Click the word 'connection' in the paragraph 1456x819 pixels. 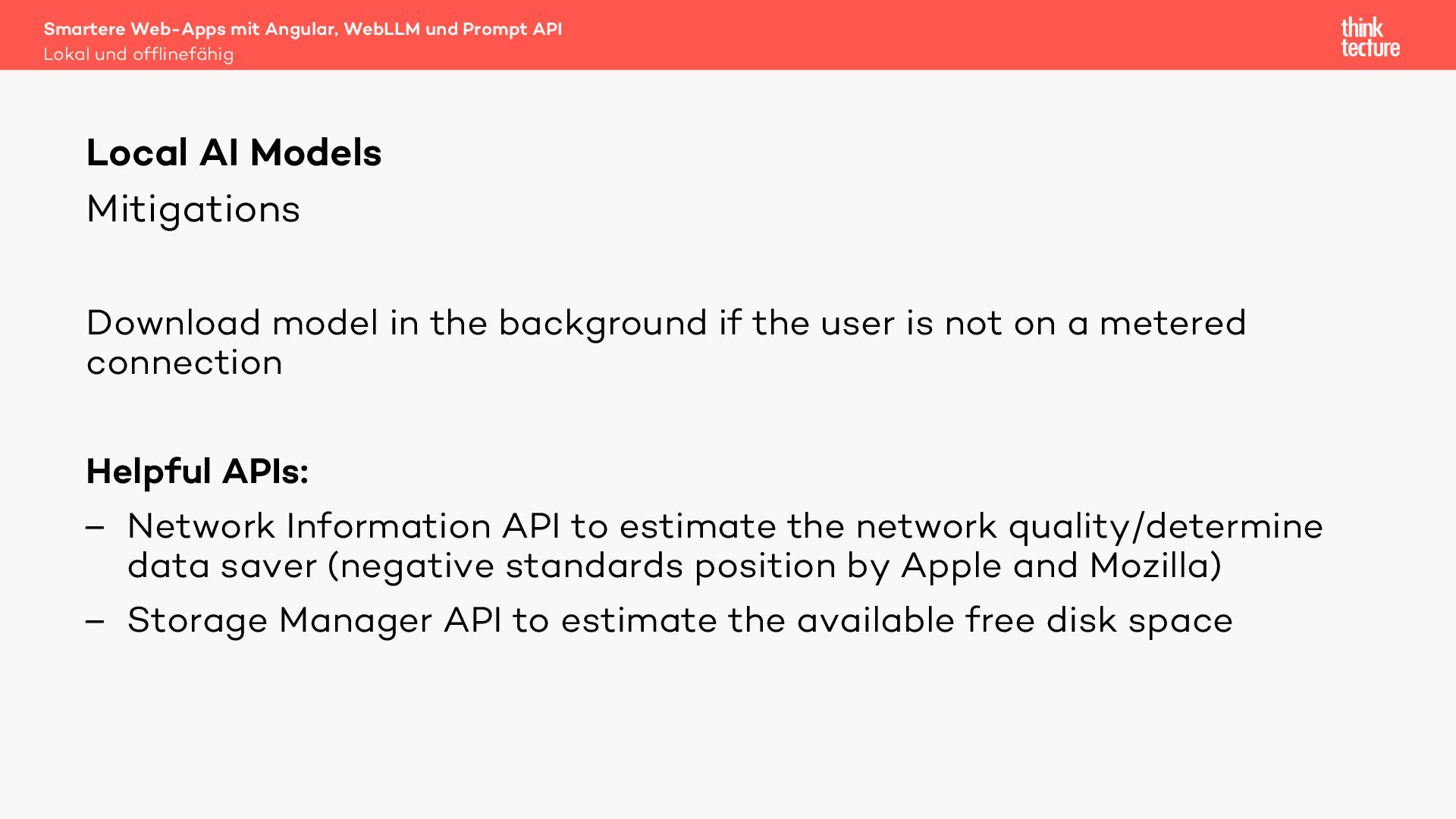(x=184, y=362)
